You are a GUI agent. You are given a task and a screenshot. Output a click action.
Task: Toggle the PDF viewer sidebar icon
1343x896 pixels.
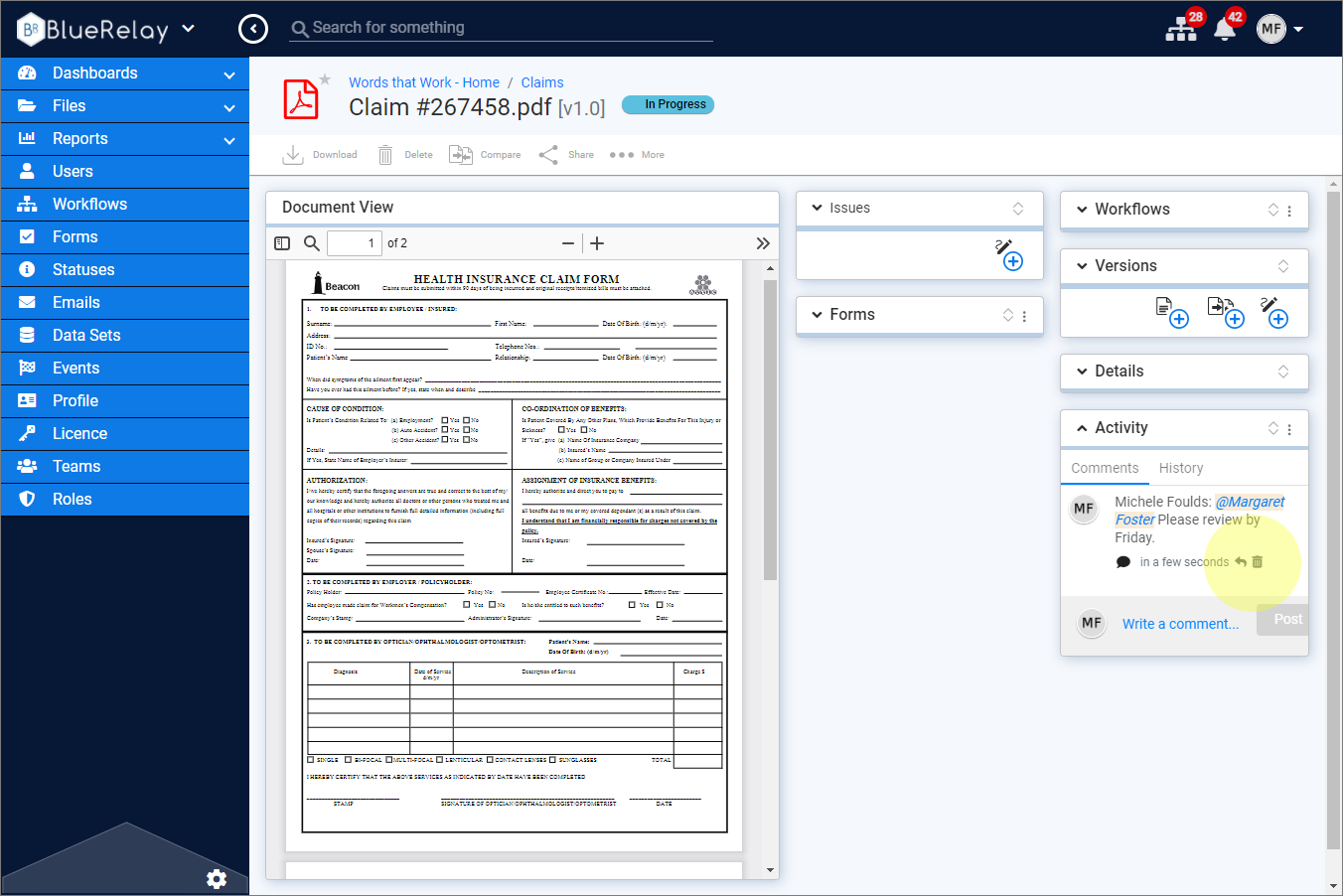pyautogui.click(x=282, y=243)
